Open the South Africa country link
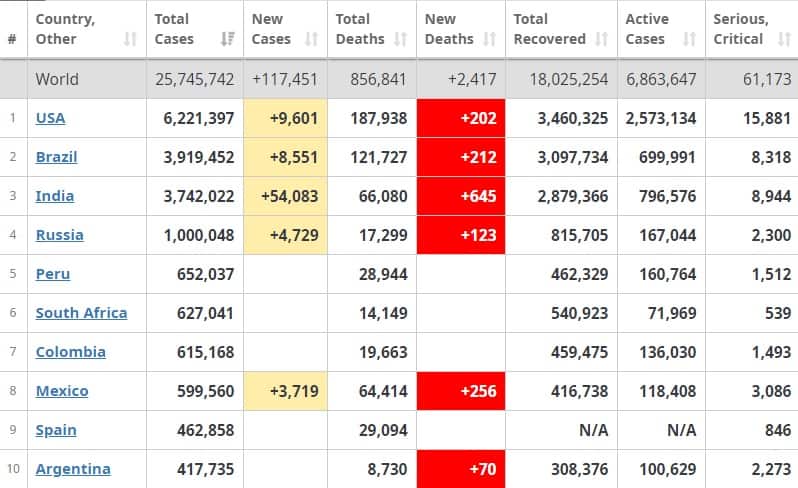This screenshot has height=488, width=798. tap(81, 313)
